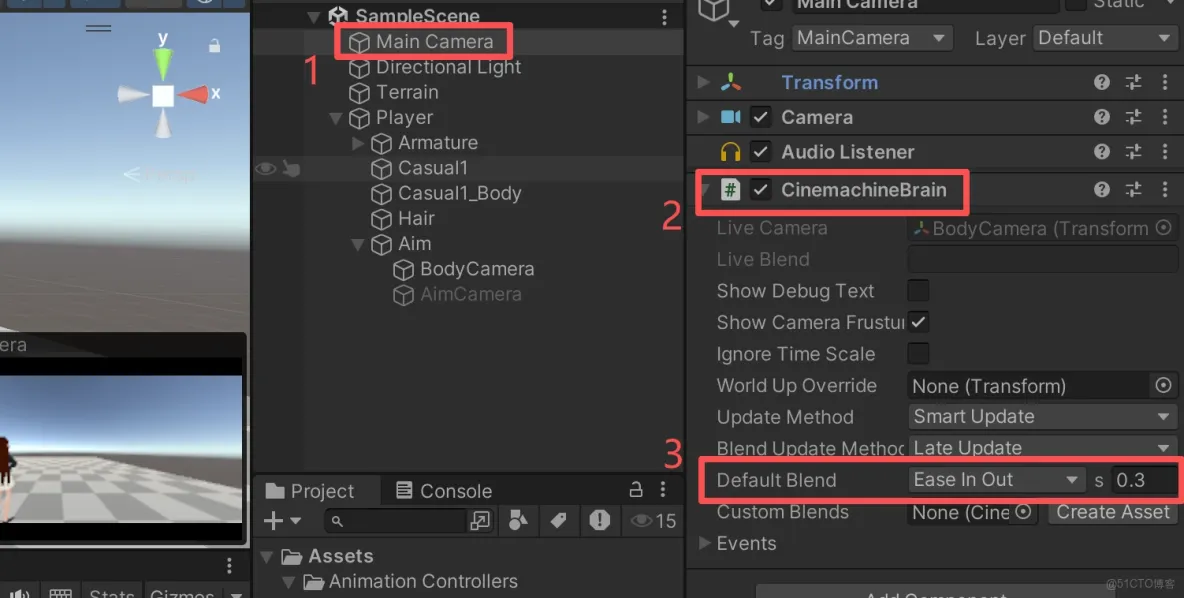Screen dimensions: 1184x598
Task: Open the Update Method dropdown
Action: [1041, 417]
